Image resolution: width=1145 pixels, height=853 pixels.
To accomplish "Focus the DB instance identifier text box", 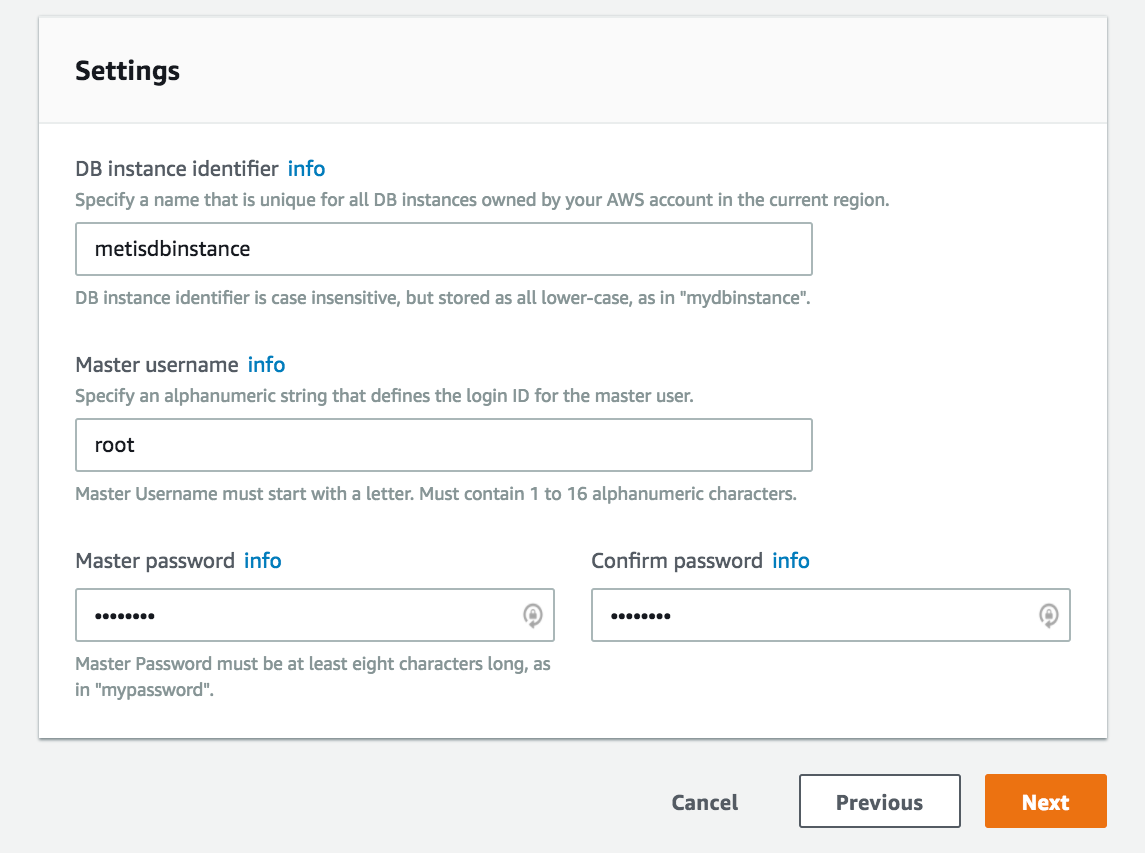I will coord(443,249).
